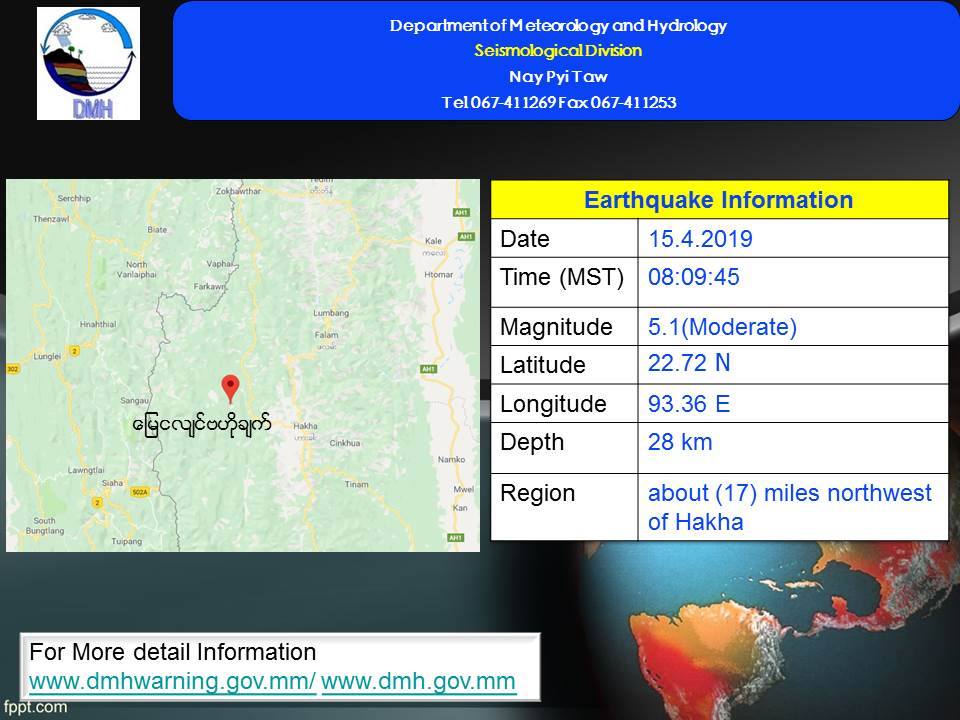Click the route 2 shield below Lawngtlai
Image resolution: width=960 pixels, height=720 pixels.
[97, 500]
